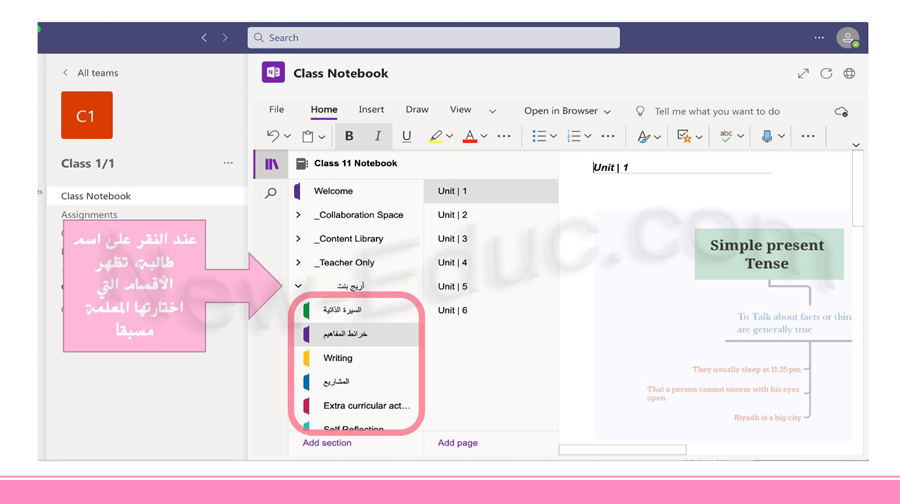Go back to All teams

(x=90, y=73)
